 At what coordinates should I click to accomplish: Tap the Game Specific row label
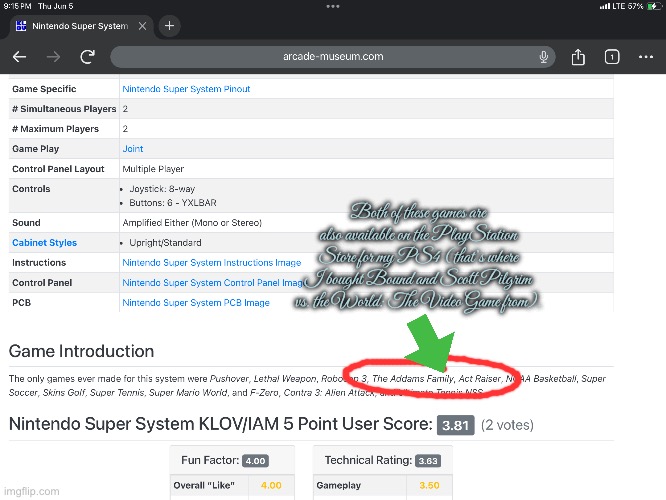(44, 89)
